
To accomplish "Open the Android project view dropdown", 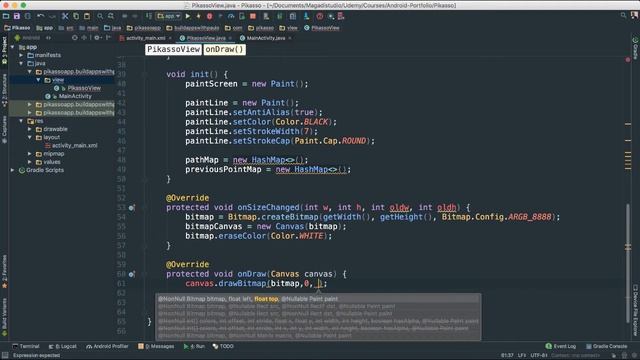I will [x=32, y=38].
